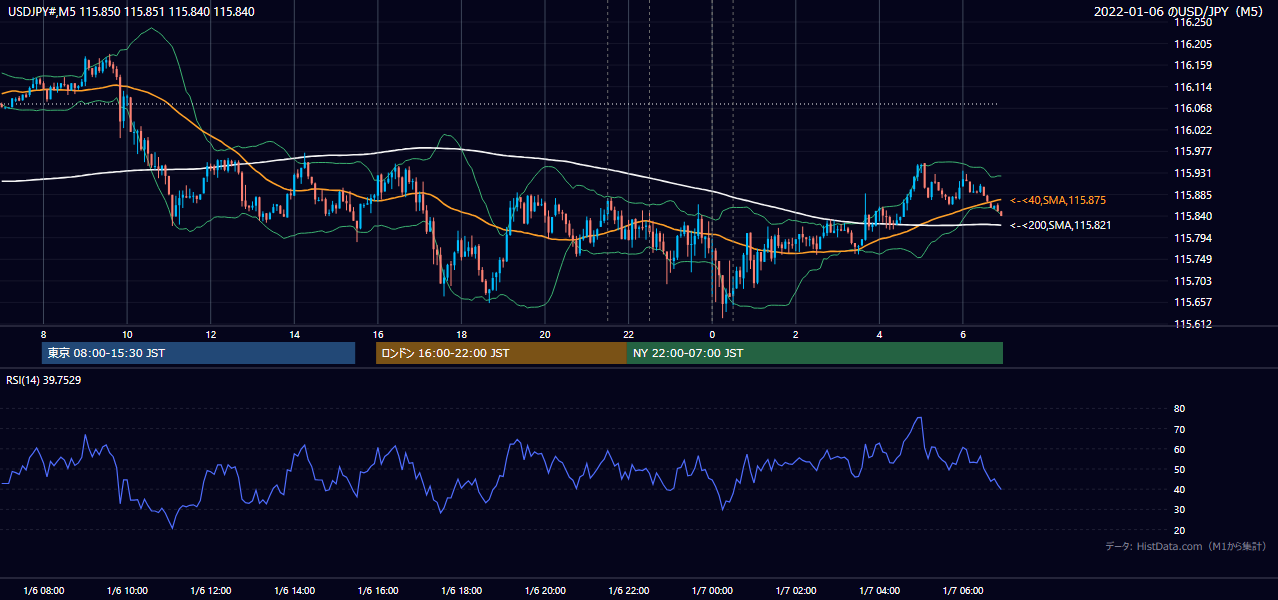Screen dimensions: 1278x600
Task: Click the 1/6 18:00 date axis label
Action: 461,591
